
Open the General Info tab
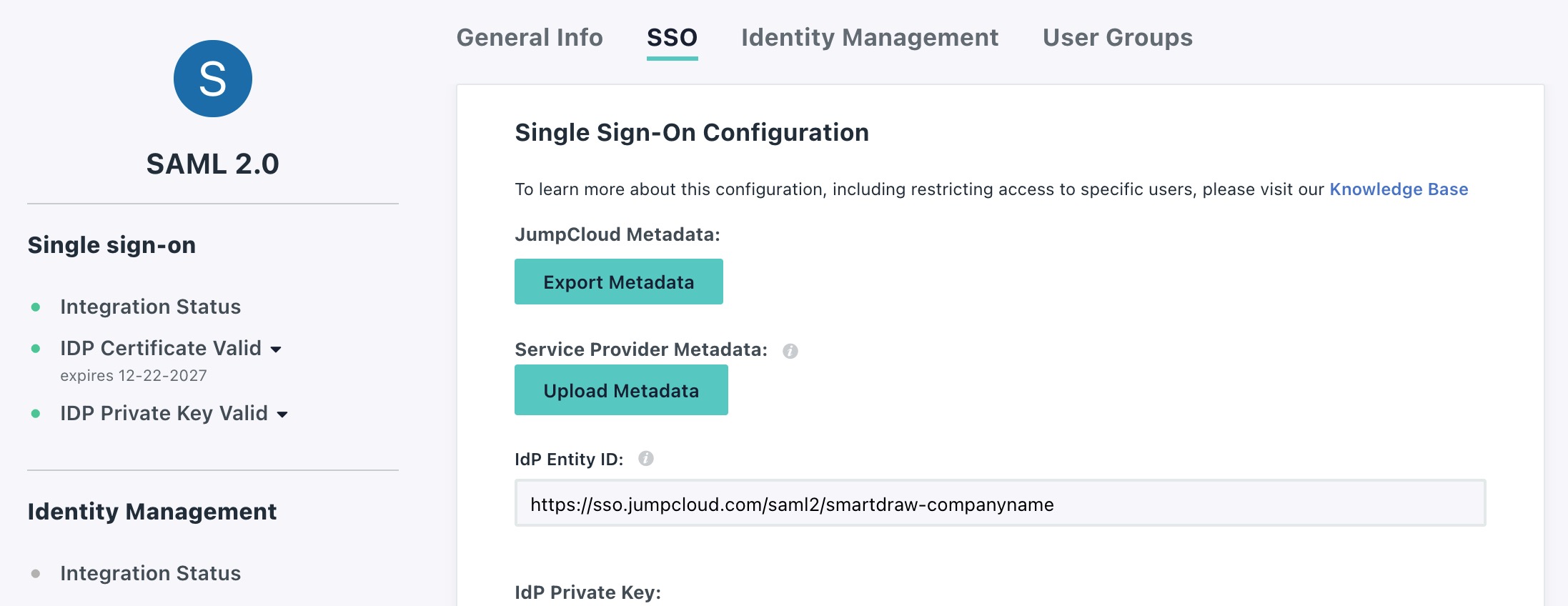click(530, 37)
